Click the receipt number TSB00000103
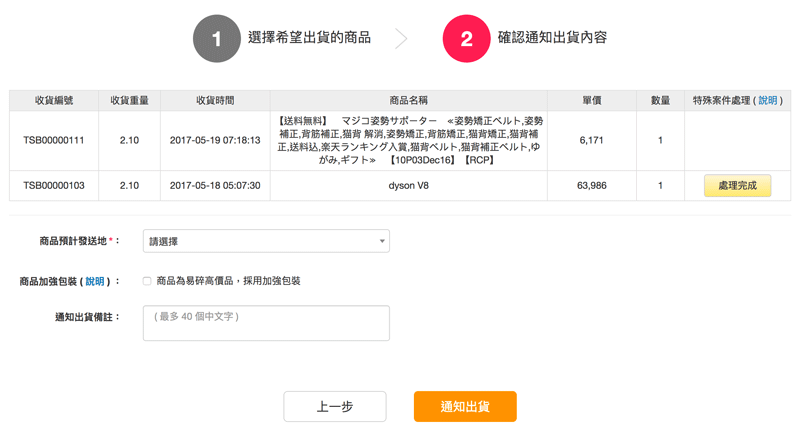Screen dimensions: 800x430 click(x=54, y=186)
